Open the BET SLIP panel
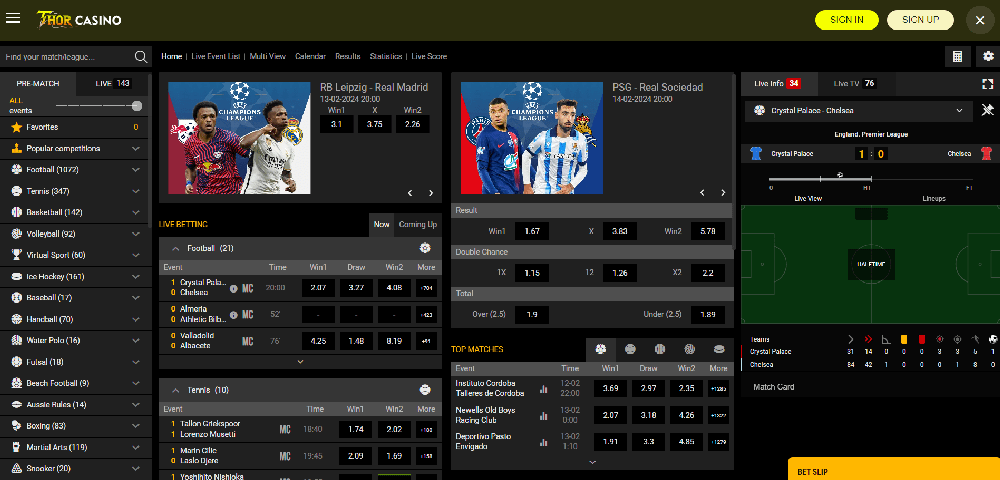Image resolution: width=1000 pixels, height=480 pixels. (894, 469)
